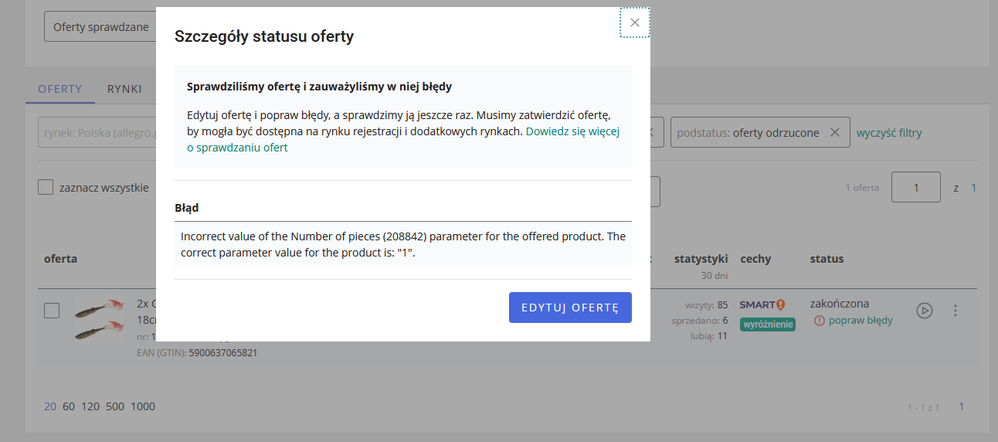
Task: Set 60 results per page
Action: 69,406
